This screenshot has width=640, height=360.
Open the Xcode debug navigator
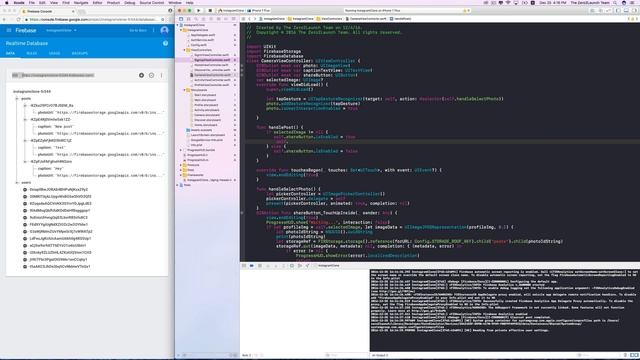[x=218, y=19]
